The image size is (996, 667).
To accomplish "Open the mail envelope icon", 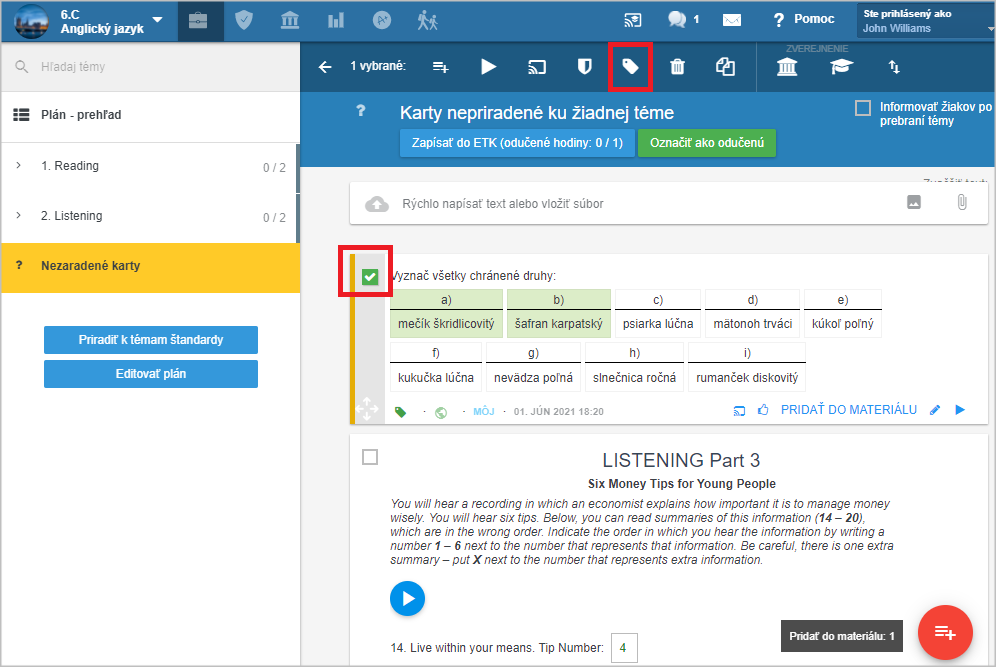I will 732,20.
